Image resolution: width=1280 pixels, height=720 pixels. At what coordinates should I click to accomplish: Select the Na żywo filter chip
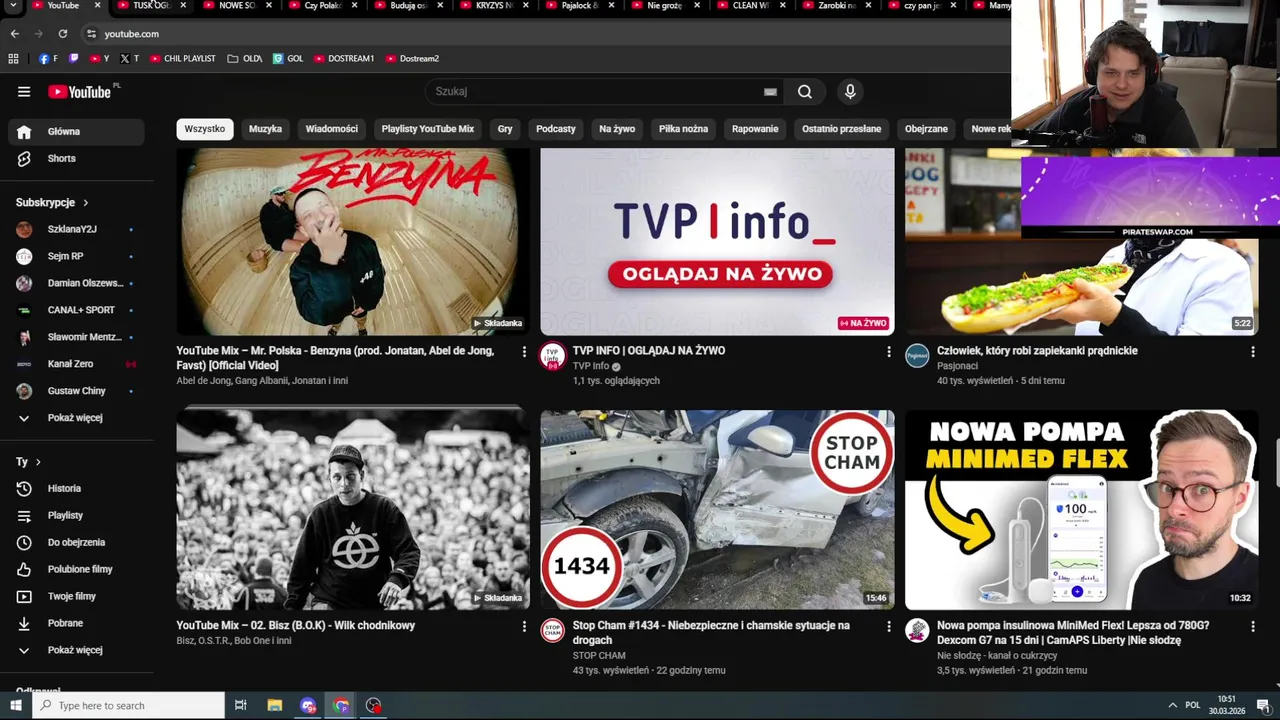[617, 129]
